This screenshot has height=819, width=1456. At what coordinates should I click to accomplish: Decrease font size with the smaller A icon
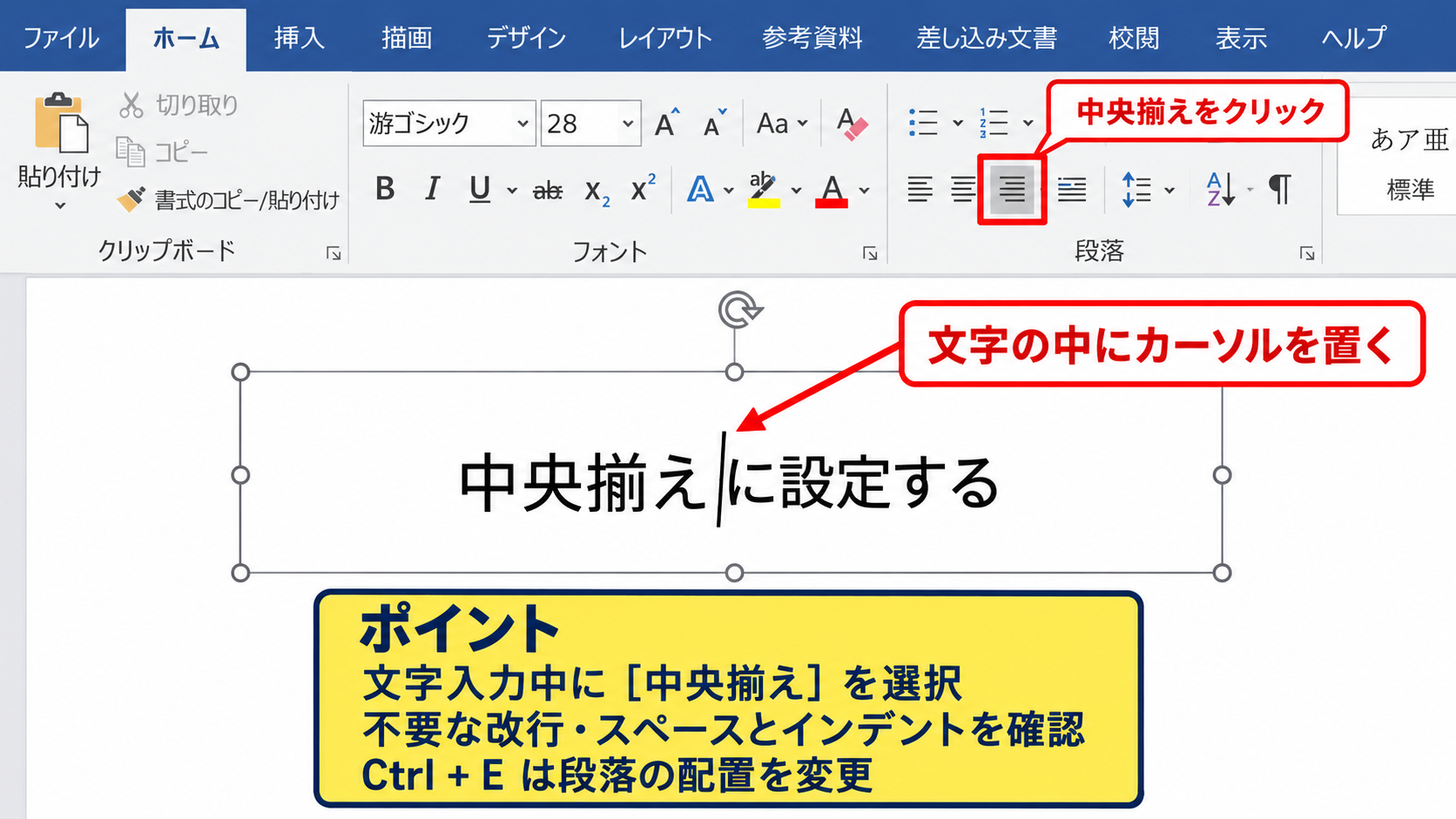714,124
